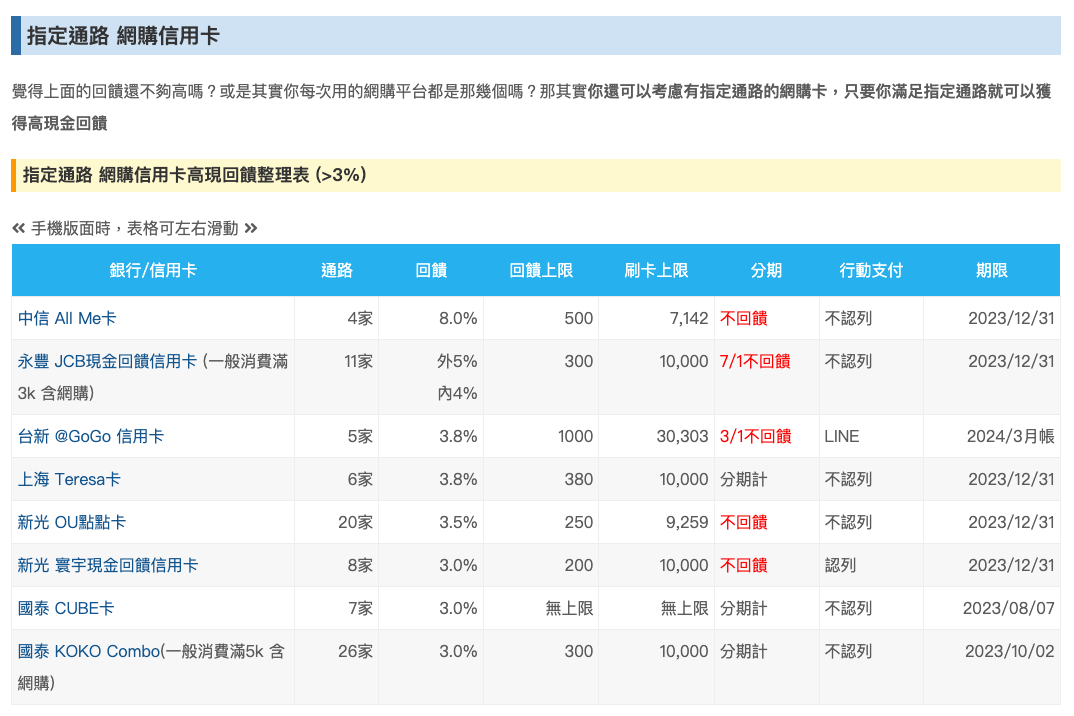
Task: Click the left double-chevron before 手機版面時
Action: (x=18, y=229)
